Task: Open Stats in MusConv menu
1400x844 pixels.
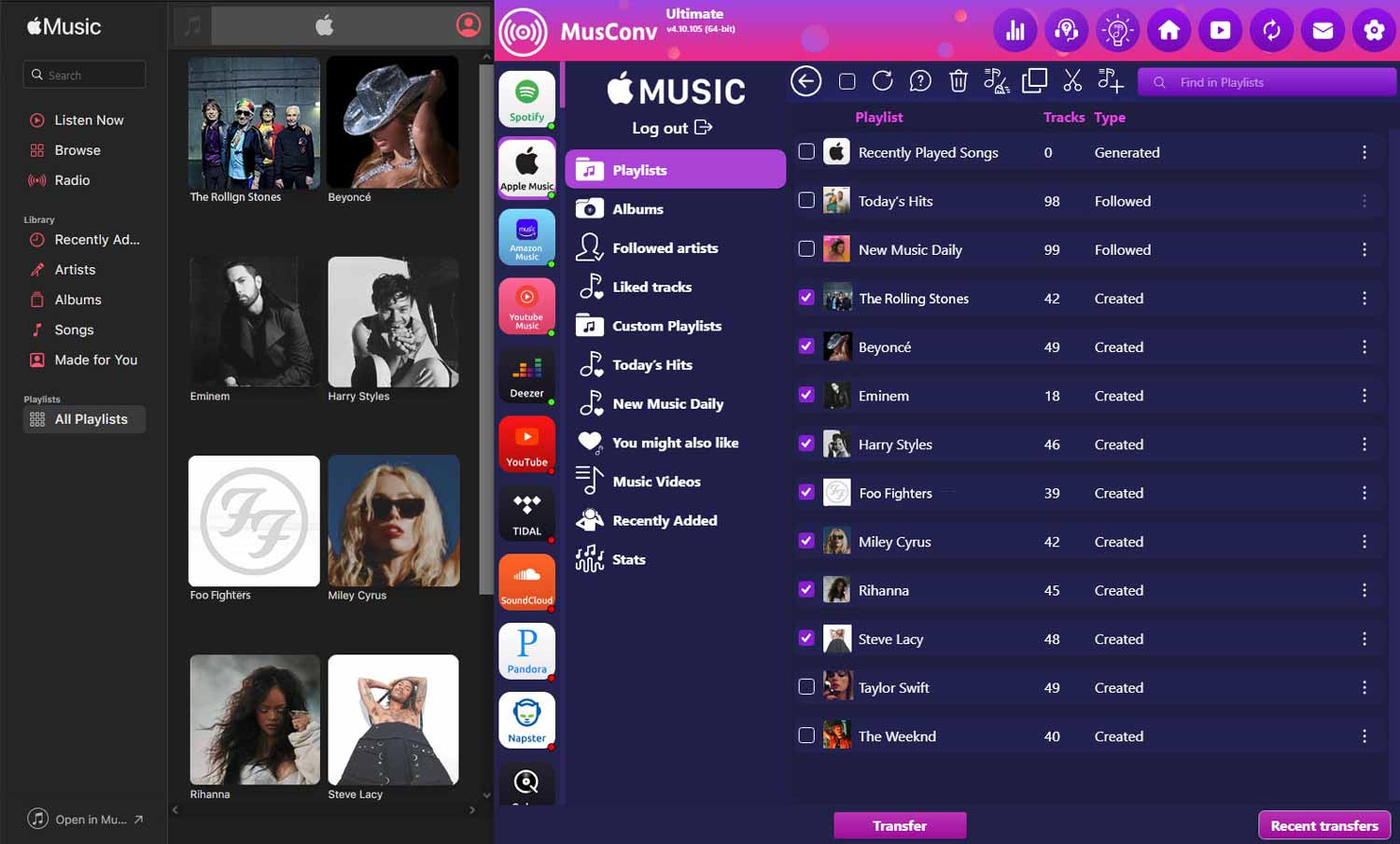Action: pyautogui.click(x=675, y=559)
